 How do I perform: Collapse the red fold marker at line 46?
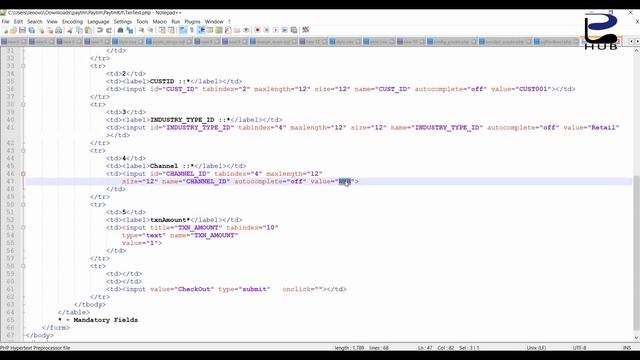23,174
